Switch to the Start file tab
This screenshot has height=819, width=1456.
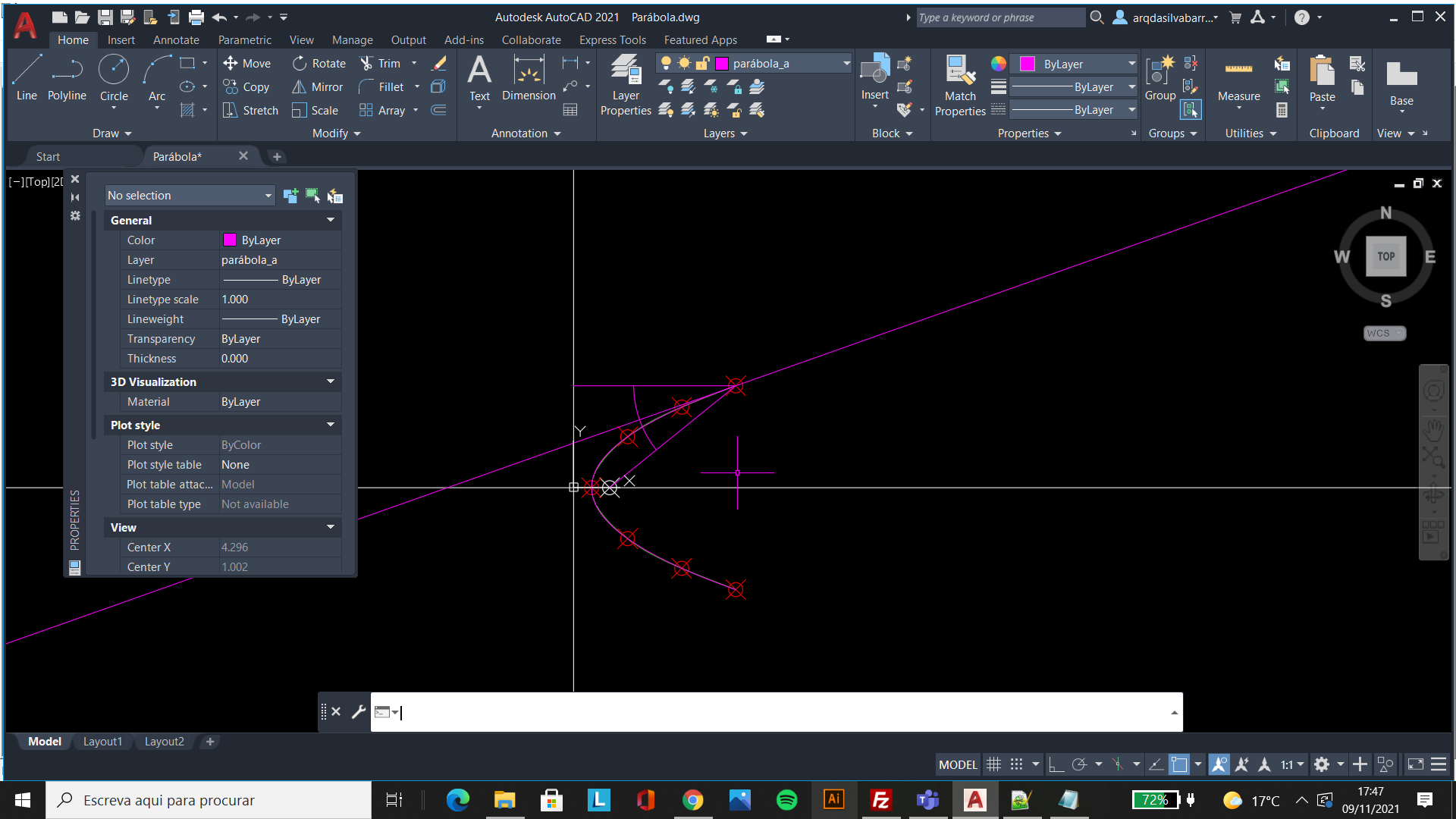point(48,157)
